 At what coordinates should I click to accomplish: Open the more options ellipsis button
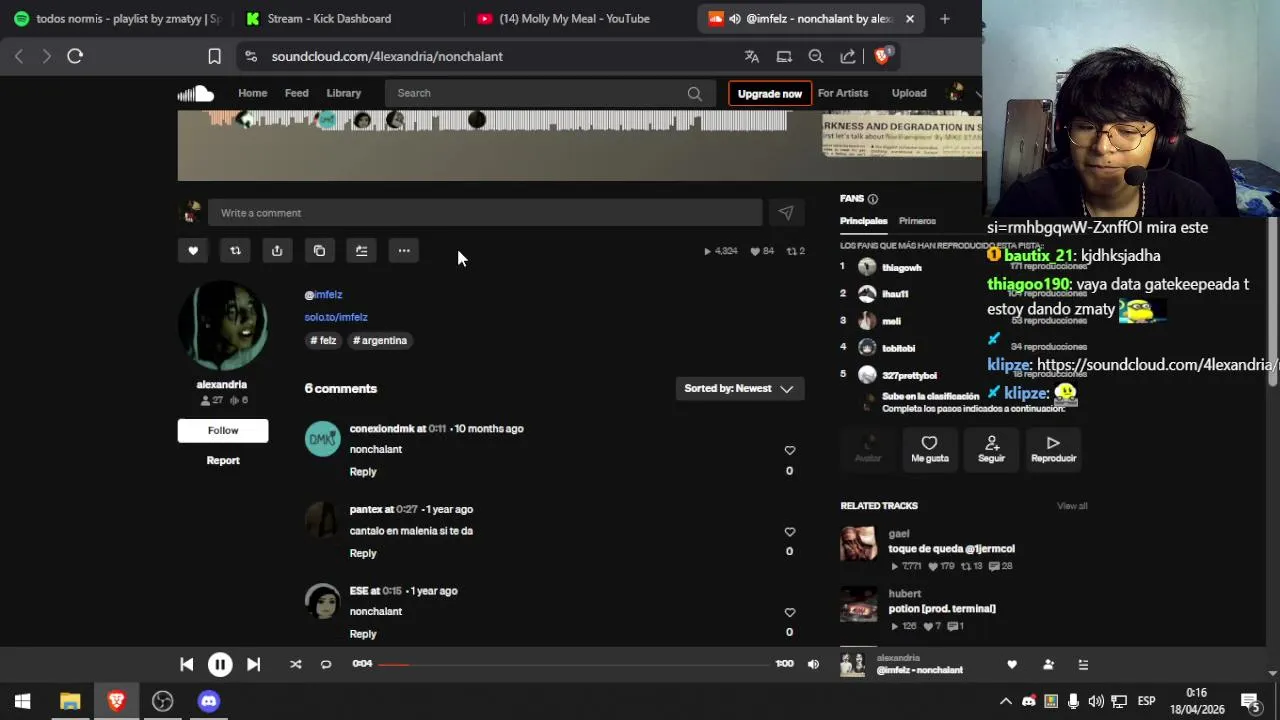coord(404,251)
